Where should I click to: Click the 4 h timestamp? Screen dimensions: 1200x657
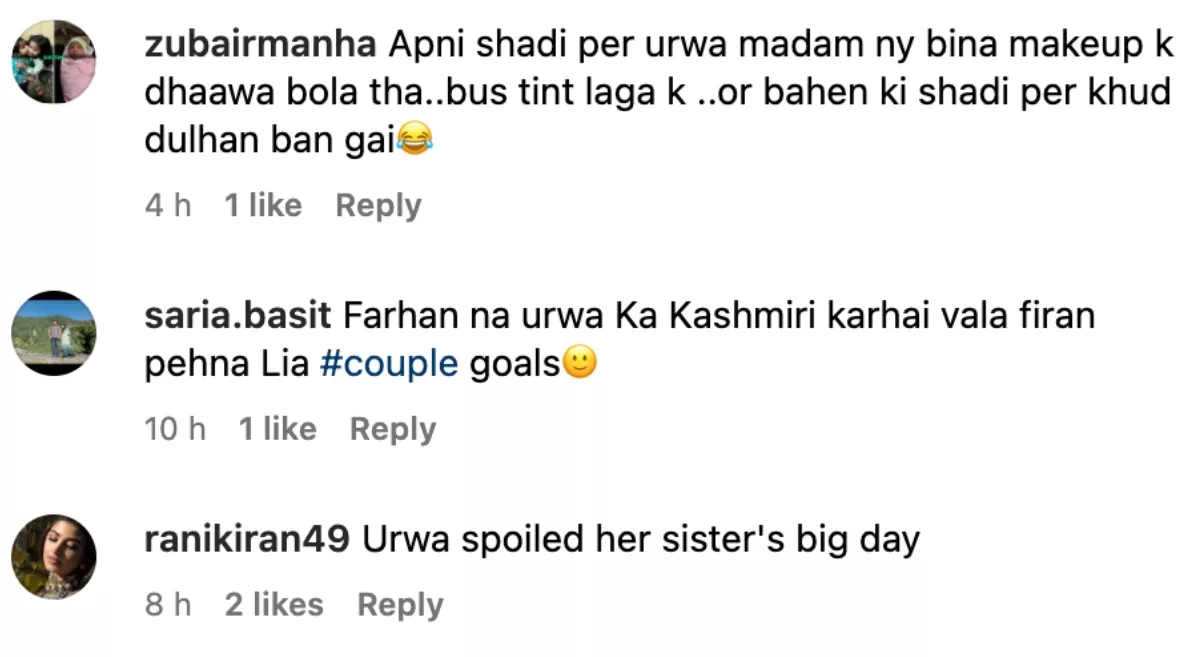[168, 206]
